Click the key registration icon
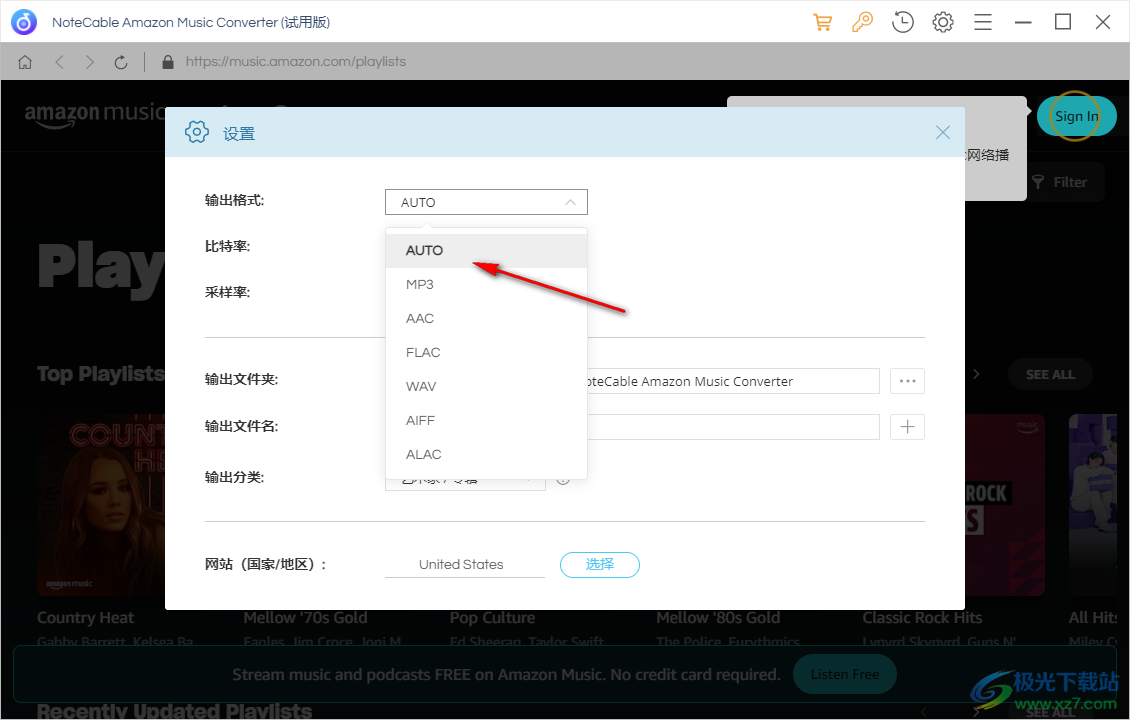The image size is (1130, 720). (862, 22)
